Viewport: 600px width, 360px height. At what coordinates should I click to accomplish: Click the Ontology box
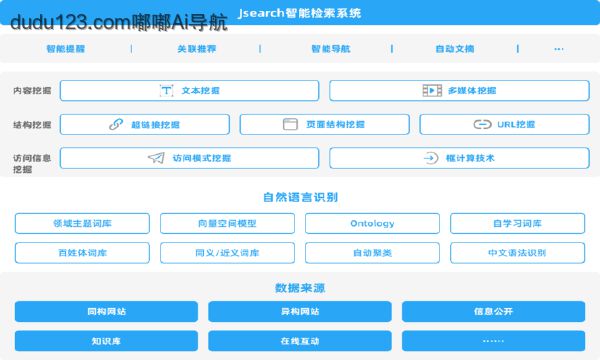372,223
